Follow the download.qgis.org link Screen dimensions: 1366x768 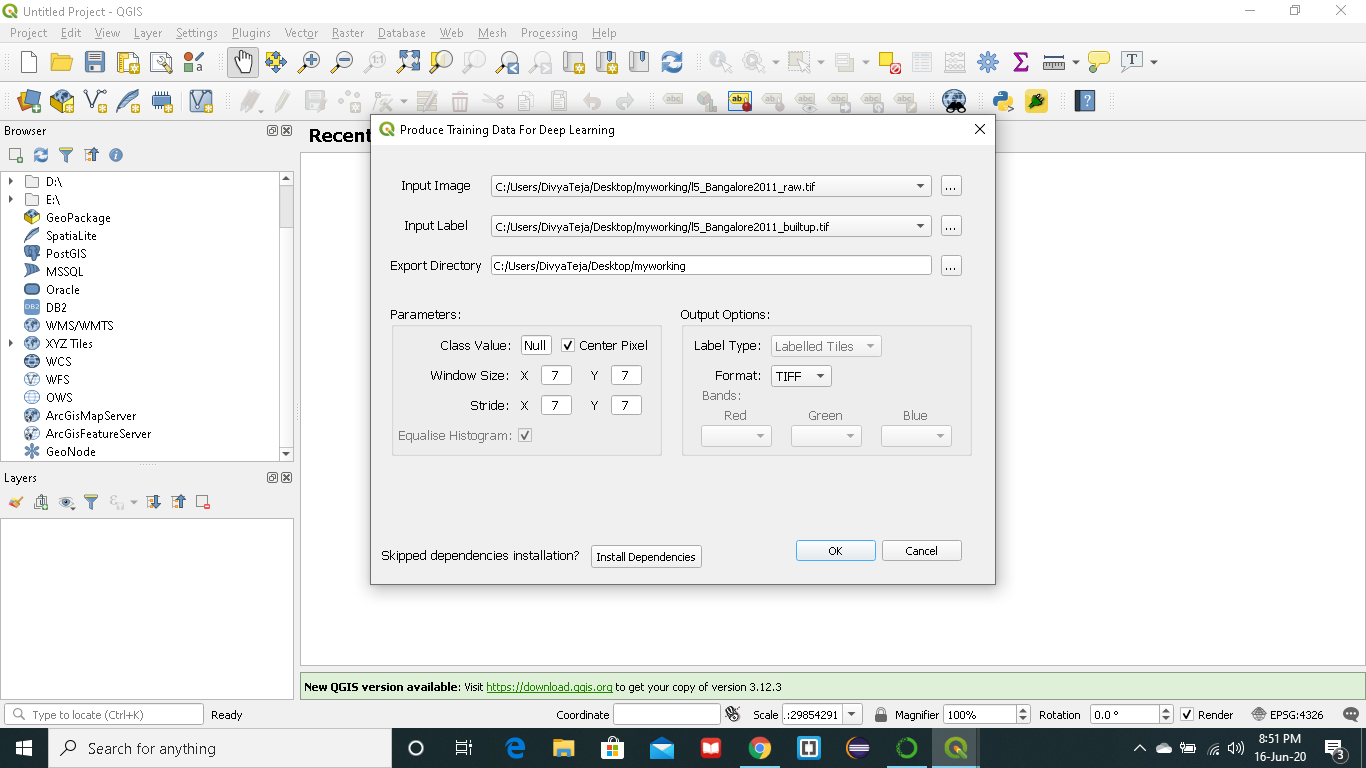coord(548,687)
